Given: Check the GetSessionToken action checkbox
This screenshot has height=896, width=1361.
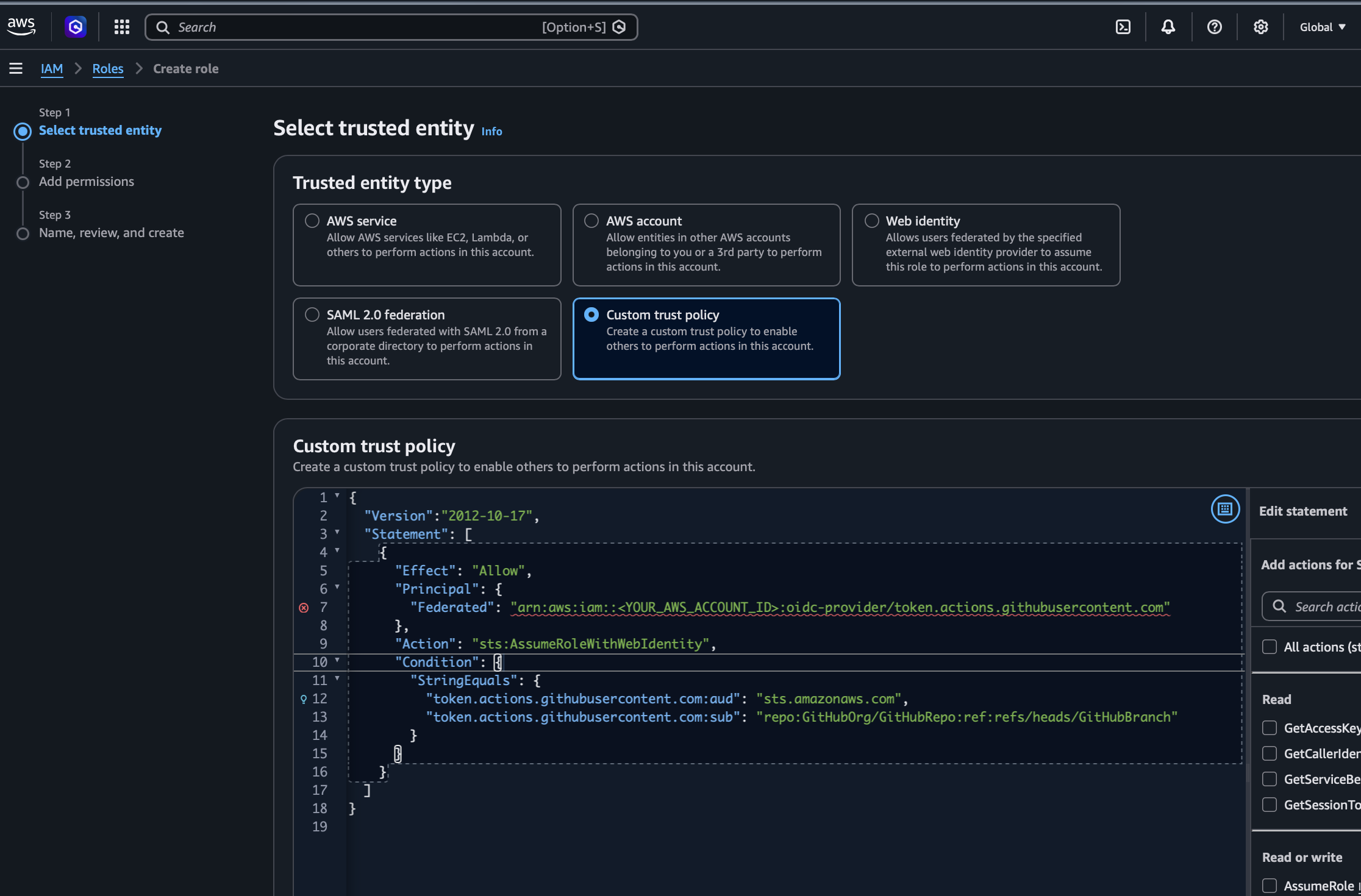Looking at the screenshot, I should 1270,805.
